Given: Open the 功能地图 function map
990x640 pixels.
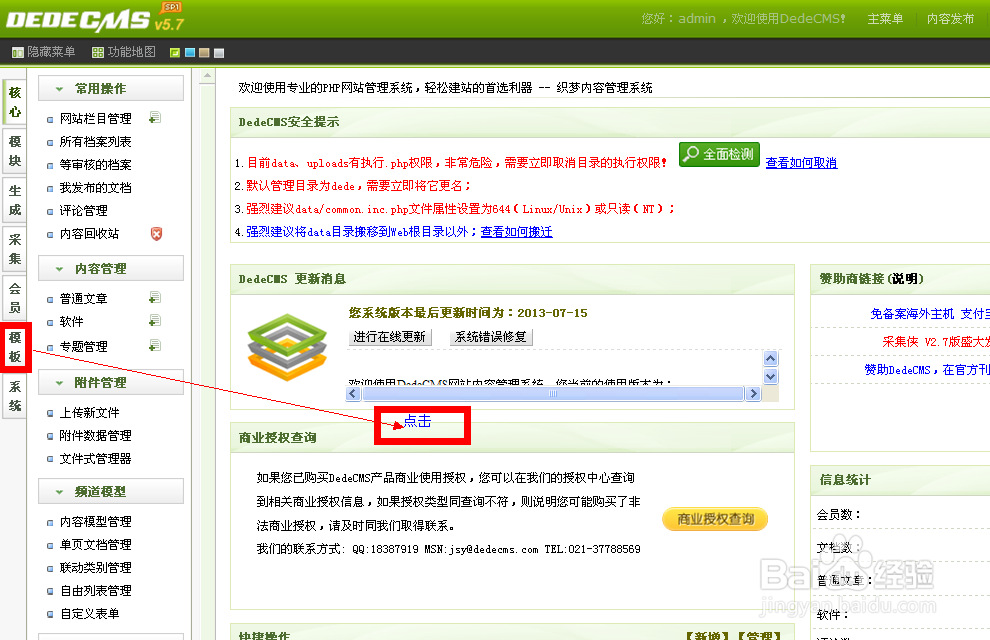Looking at the screenshot, I should point(124,52).
